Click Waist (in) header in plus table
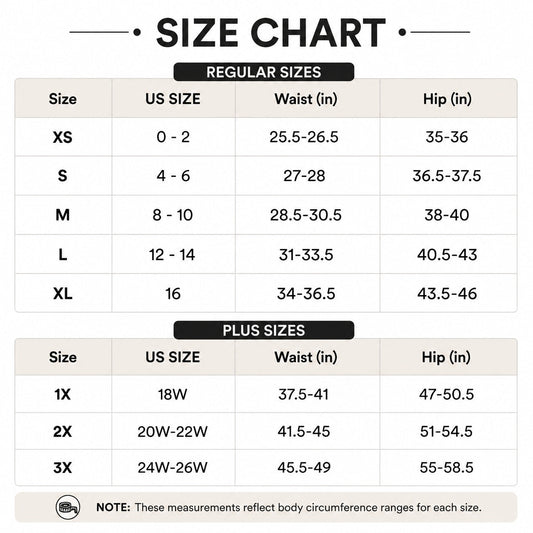The image size is (533, 533). pyautogui.click(x=306, y=357)
